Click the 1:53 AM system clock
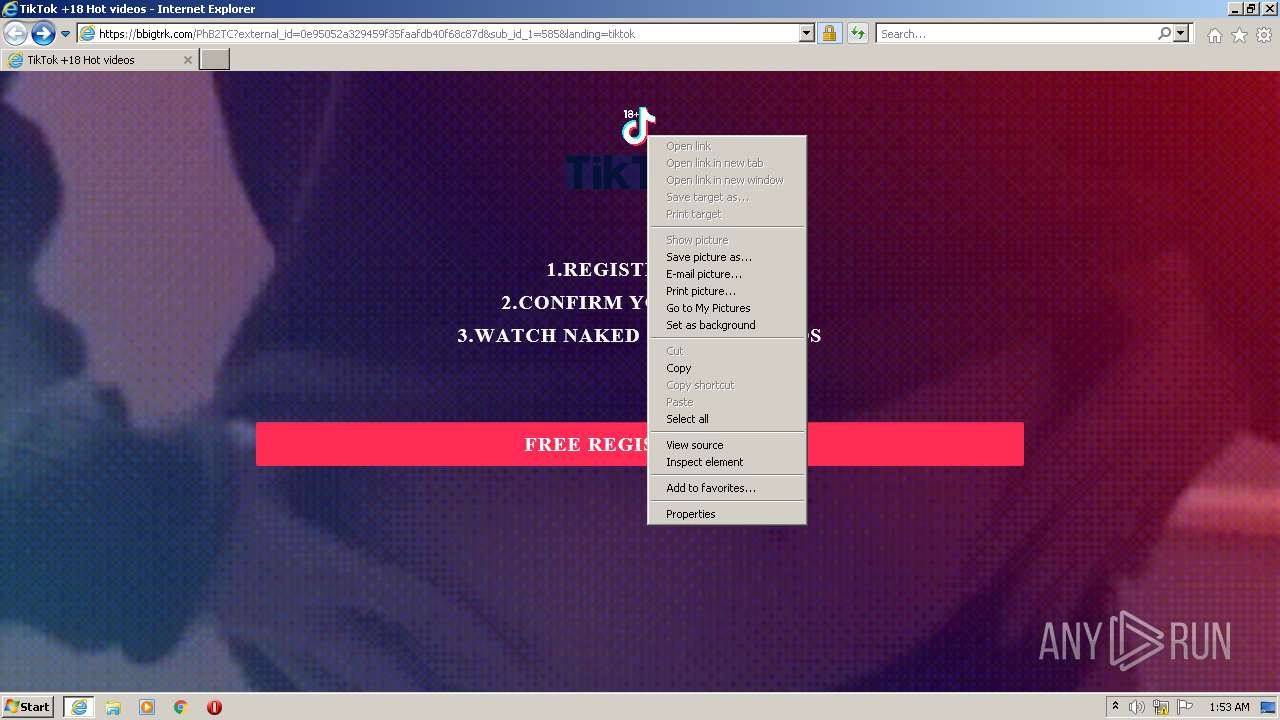The width and height of the screenshot is (1280, 720). click(1229, 707)
